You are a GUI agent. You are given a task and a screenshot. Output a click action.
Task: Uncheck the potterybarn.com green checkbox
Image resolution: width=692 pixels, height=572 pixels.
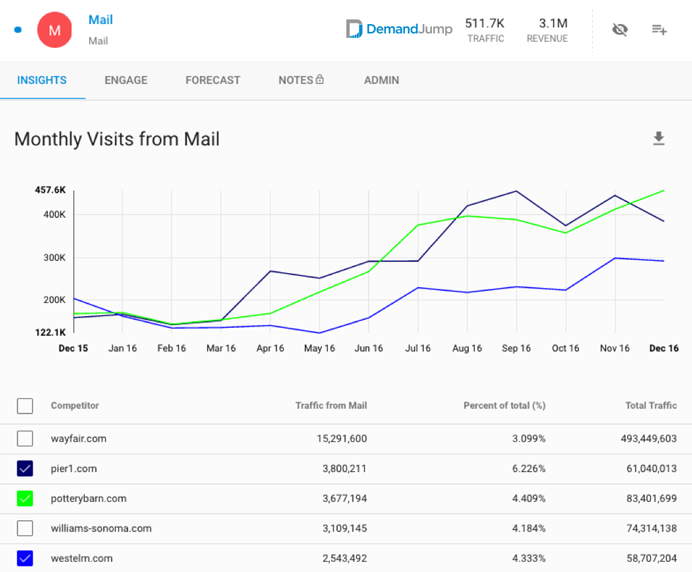(x=25, y=499)
